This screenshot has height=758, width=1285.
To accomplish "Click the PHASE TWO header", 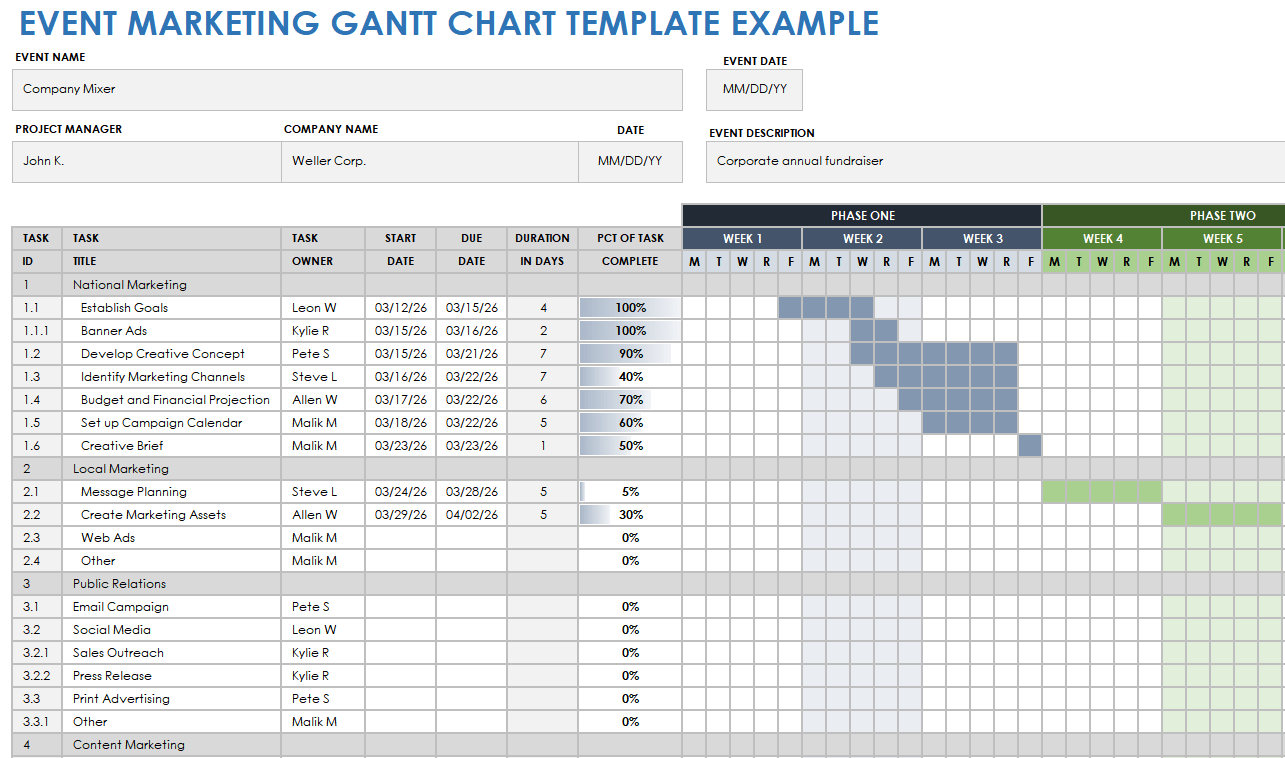I will [1163, 216].
